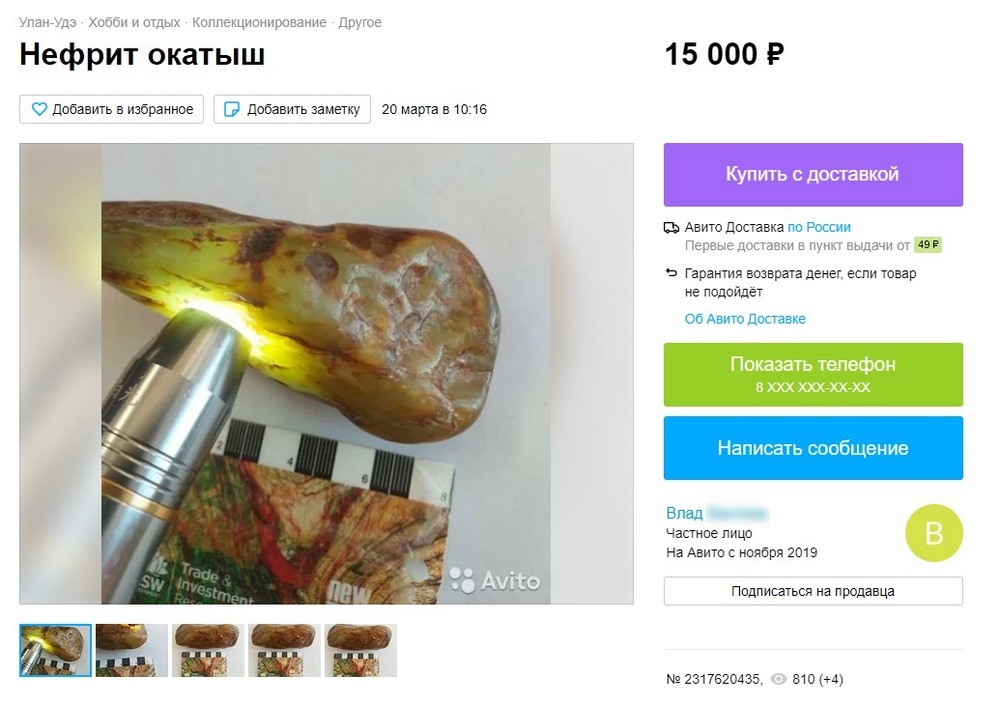Open the Хобби и отдых breadcrumb category

[134, 22]
